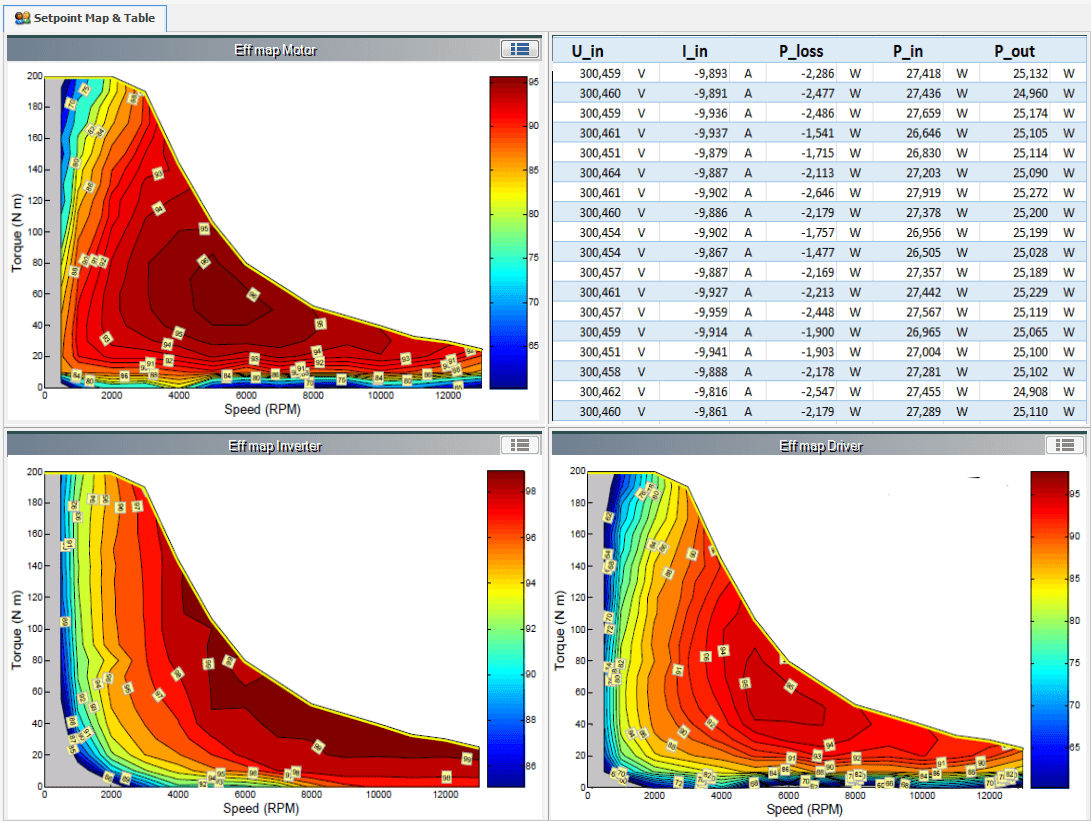The width and height of the screenshot is (1091, 821).
Task: Open the legend options icon on Eff map Motor
Action: point(519,48)
